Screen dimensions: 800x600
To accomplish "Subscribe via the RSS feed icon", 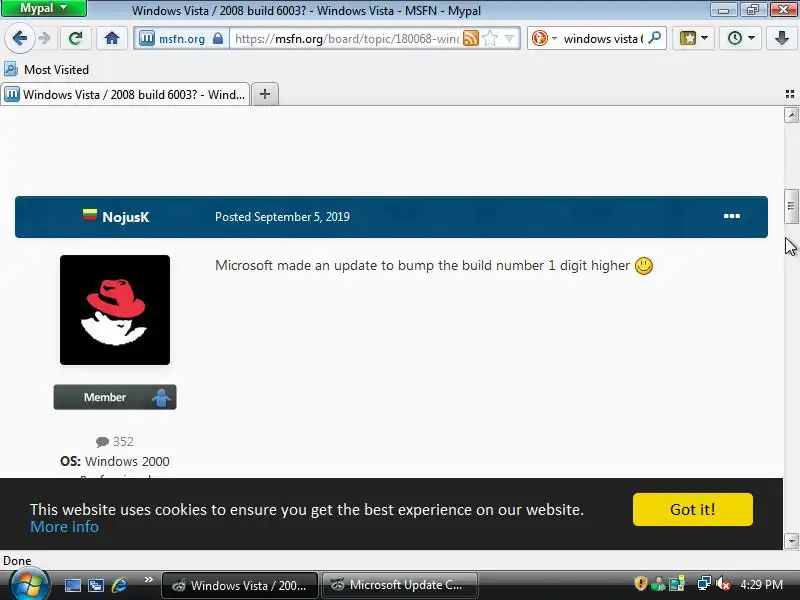I will point(471,39).
